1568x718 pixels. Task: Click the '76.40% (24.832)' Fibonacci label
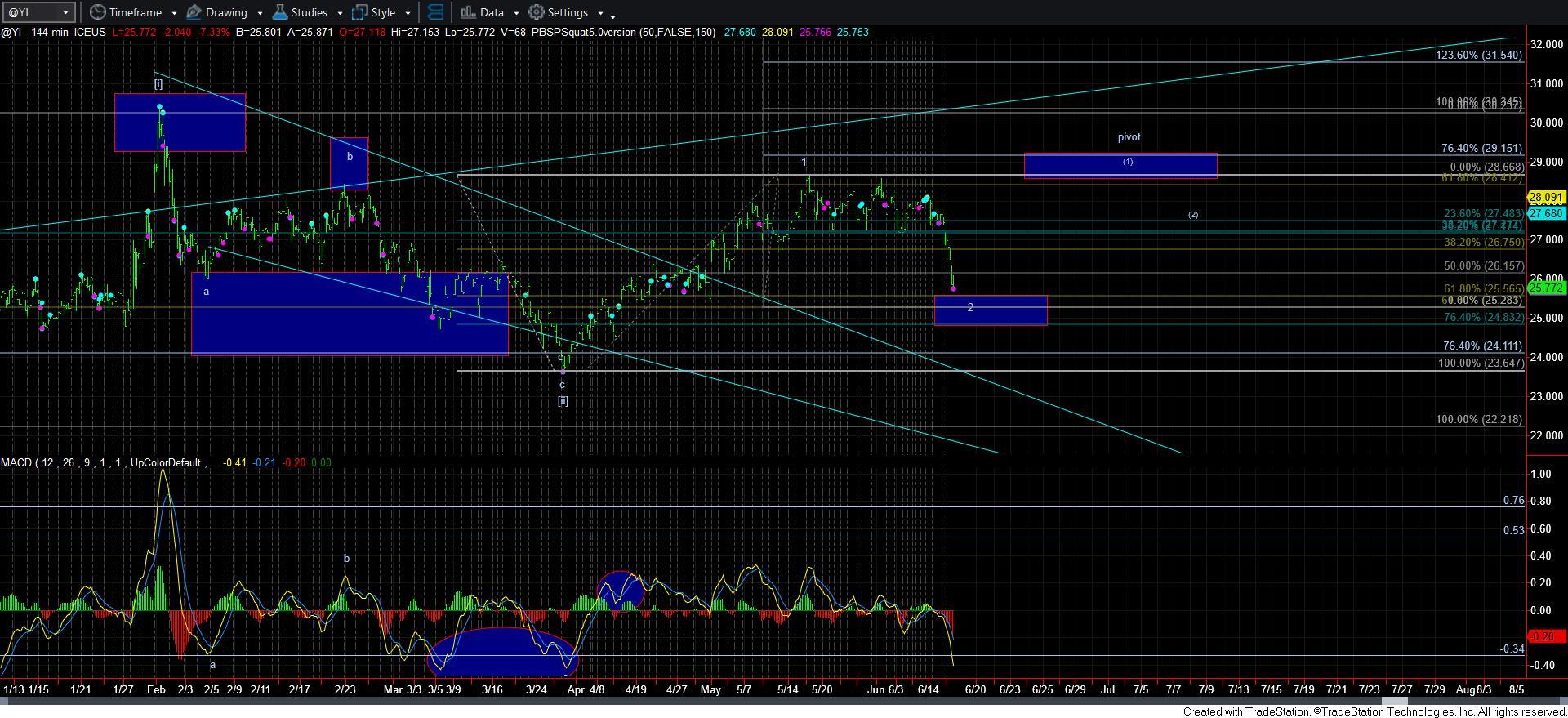click(1483, 318)
